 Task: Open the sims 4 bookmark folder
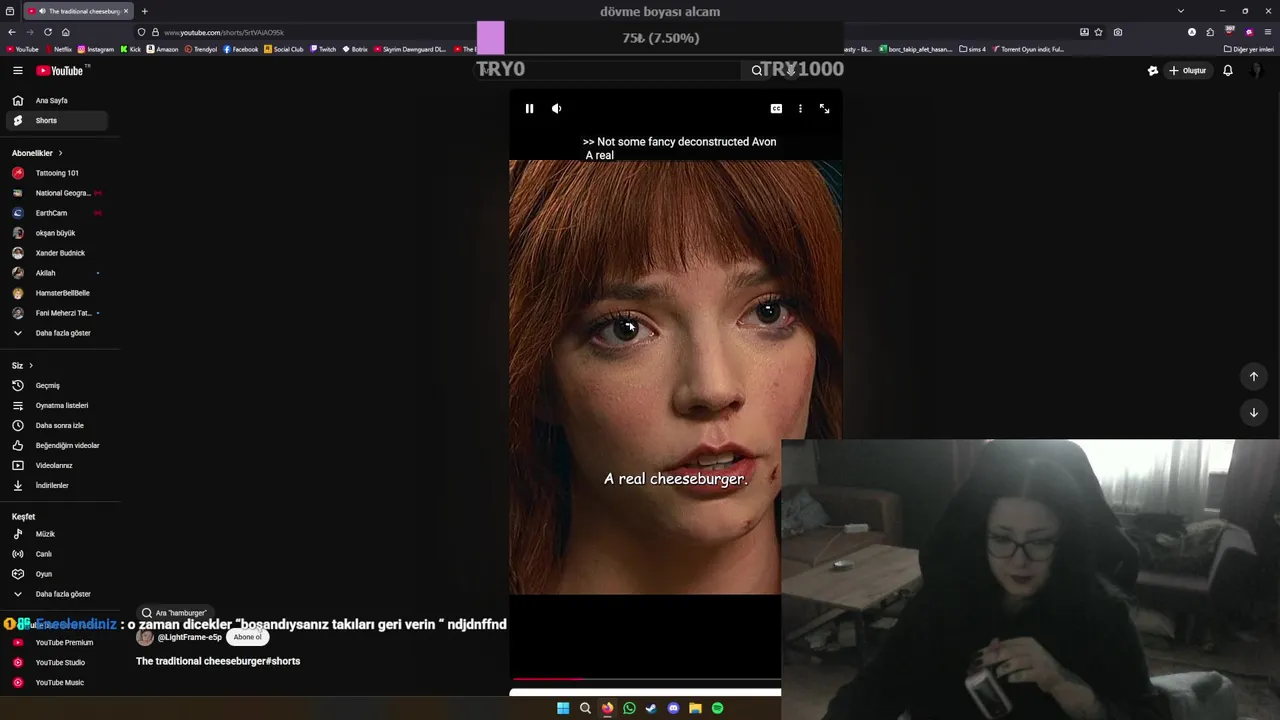pyautogui.click(x=972, y=49)
